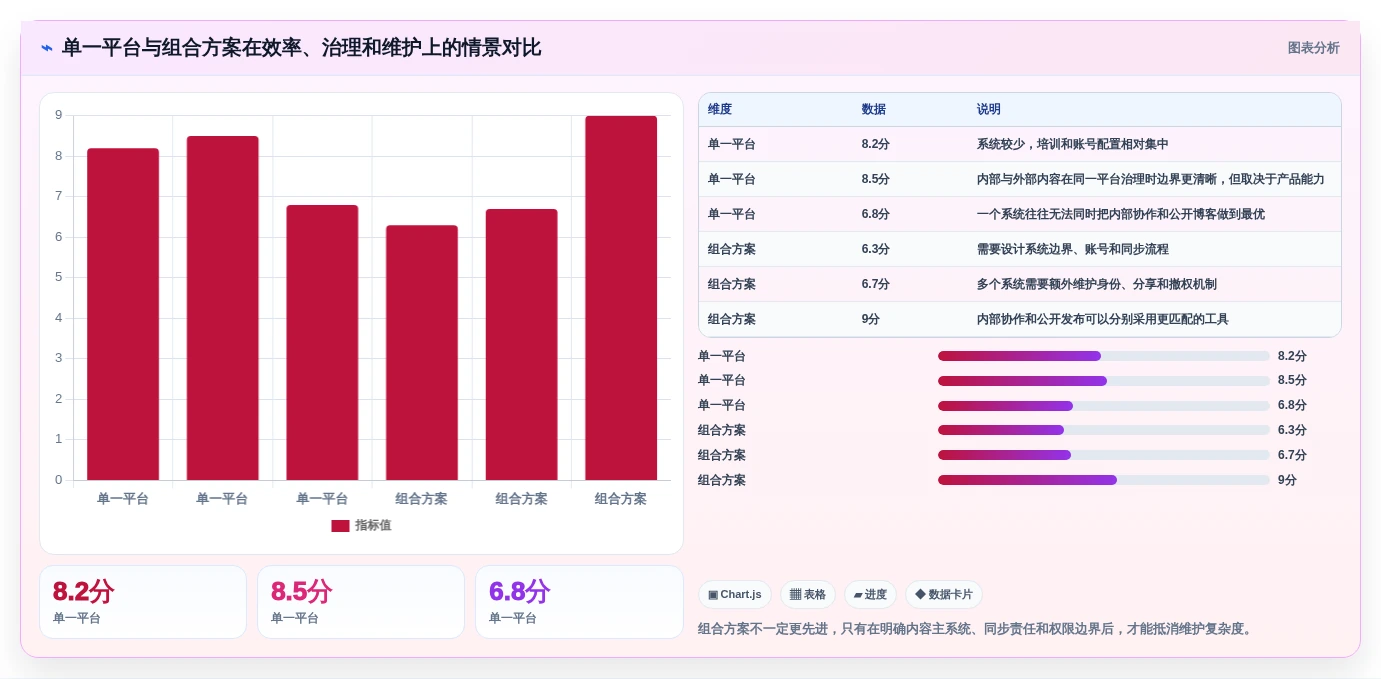Viewport: 1381px width, 679px height.
Task: Click description 需要设计系统边界、账号和同步流程
Action: coord(1073,250)
